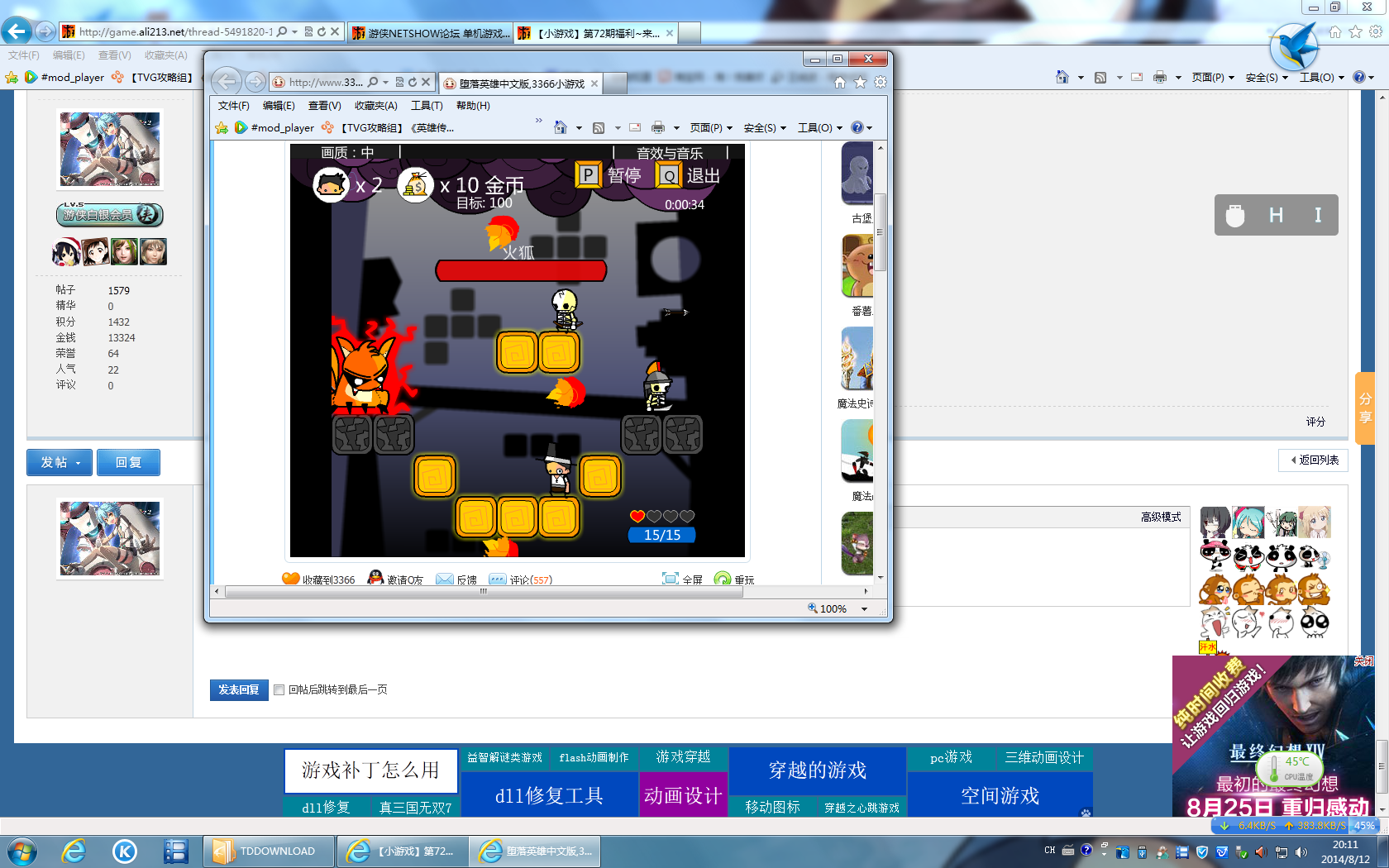The image size is (1389, 868).
Task: Click the print icon in front window command bar
Action: (658, 127)
